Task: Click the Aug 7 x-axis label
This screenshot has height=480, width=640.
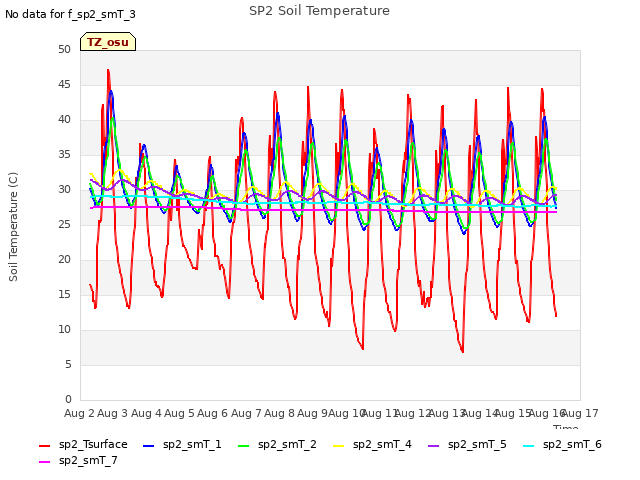Action: pyautogui.click(x=246, y=413)
